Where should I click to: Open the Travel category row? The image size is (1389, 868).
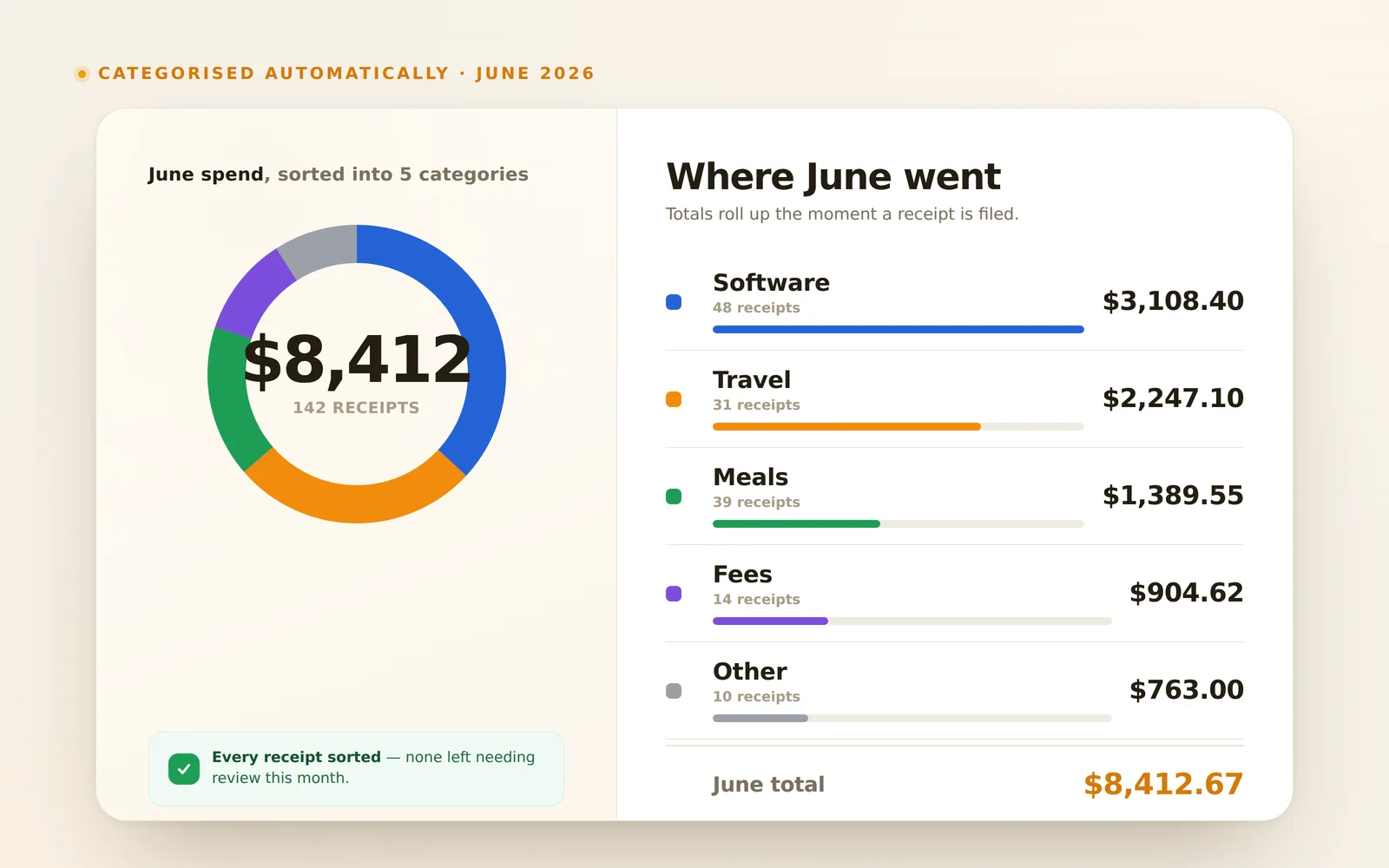955,399
